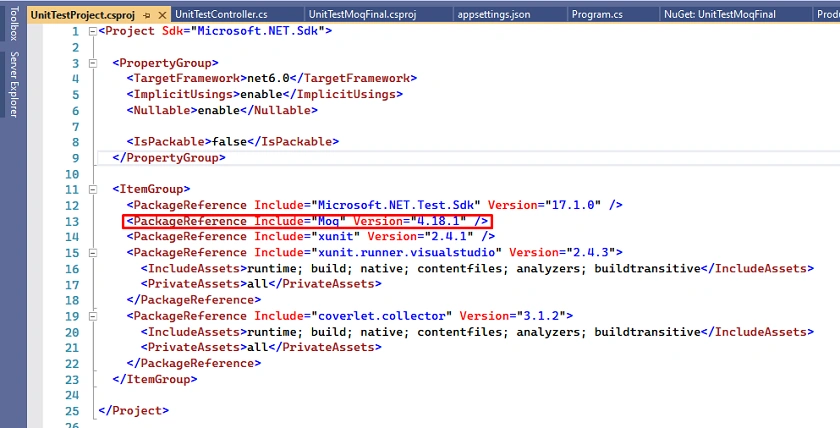840x428 pixels.
Task: Collapse the coverlet.collector PackageReference block
Action: (x=93, y=316)
